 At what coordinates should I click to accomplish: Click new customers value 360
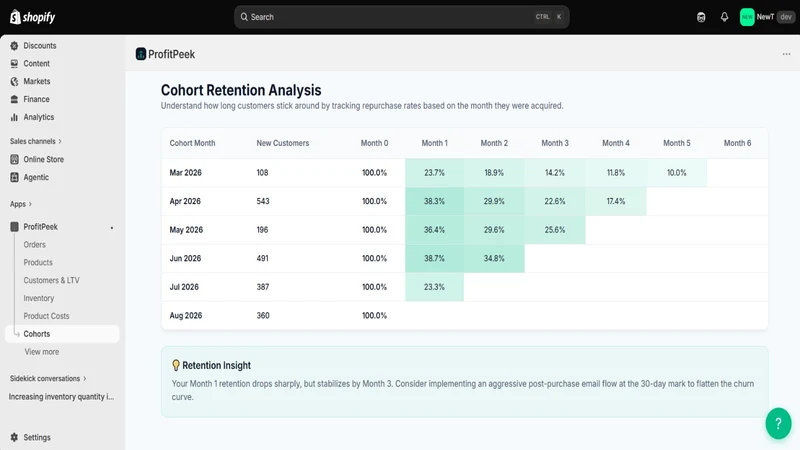(x=263, y=315)
